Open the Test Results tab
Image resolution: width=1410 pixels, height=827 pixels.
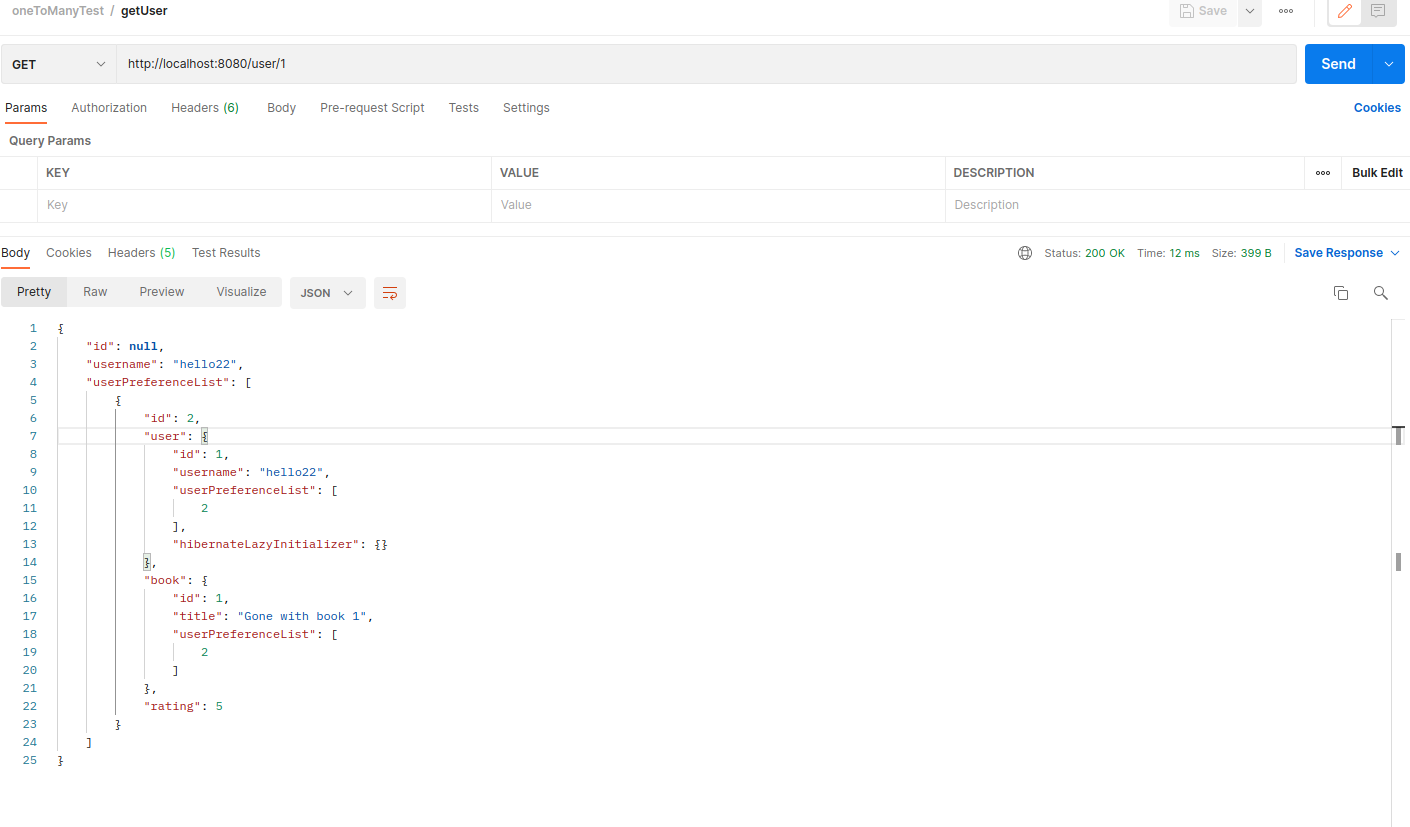(x=226, y=253)
